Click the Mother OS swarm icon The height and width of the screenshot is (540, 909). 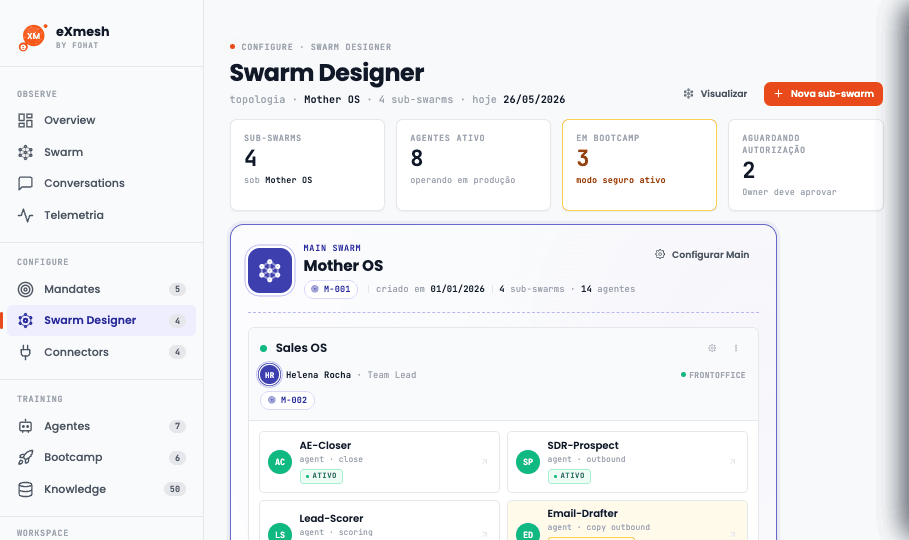tap(270, 270)
